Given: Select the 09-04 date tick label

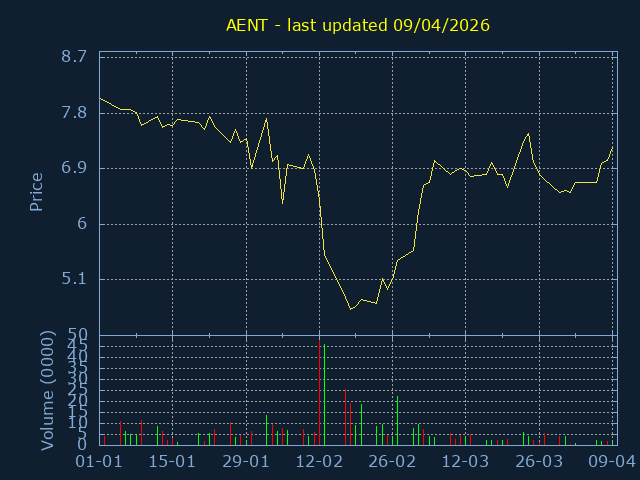Looking at the screenshot, I should coord(612,462).
